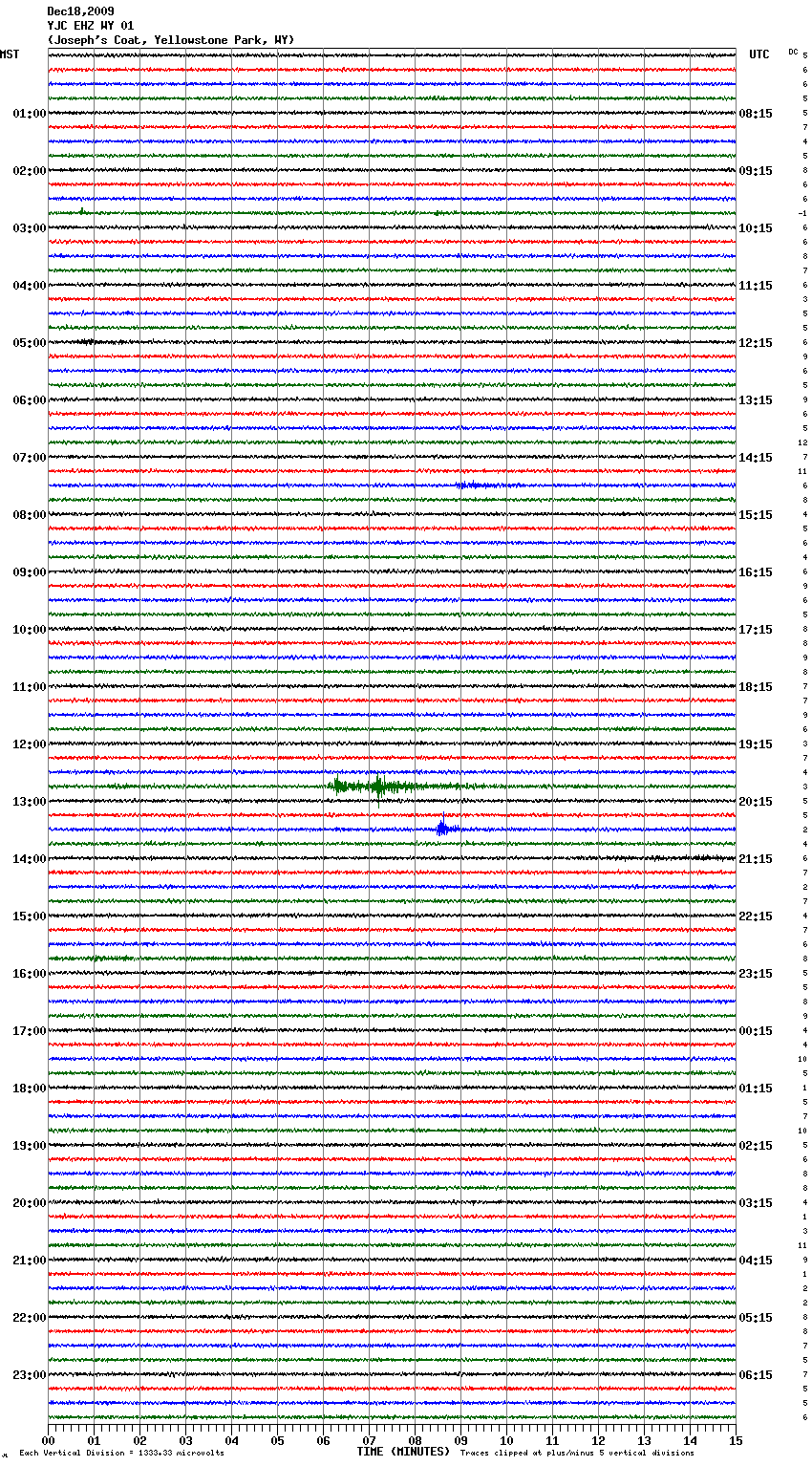Select the 02:00 MST time label

(x=29, y=171)
